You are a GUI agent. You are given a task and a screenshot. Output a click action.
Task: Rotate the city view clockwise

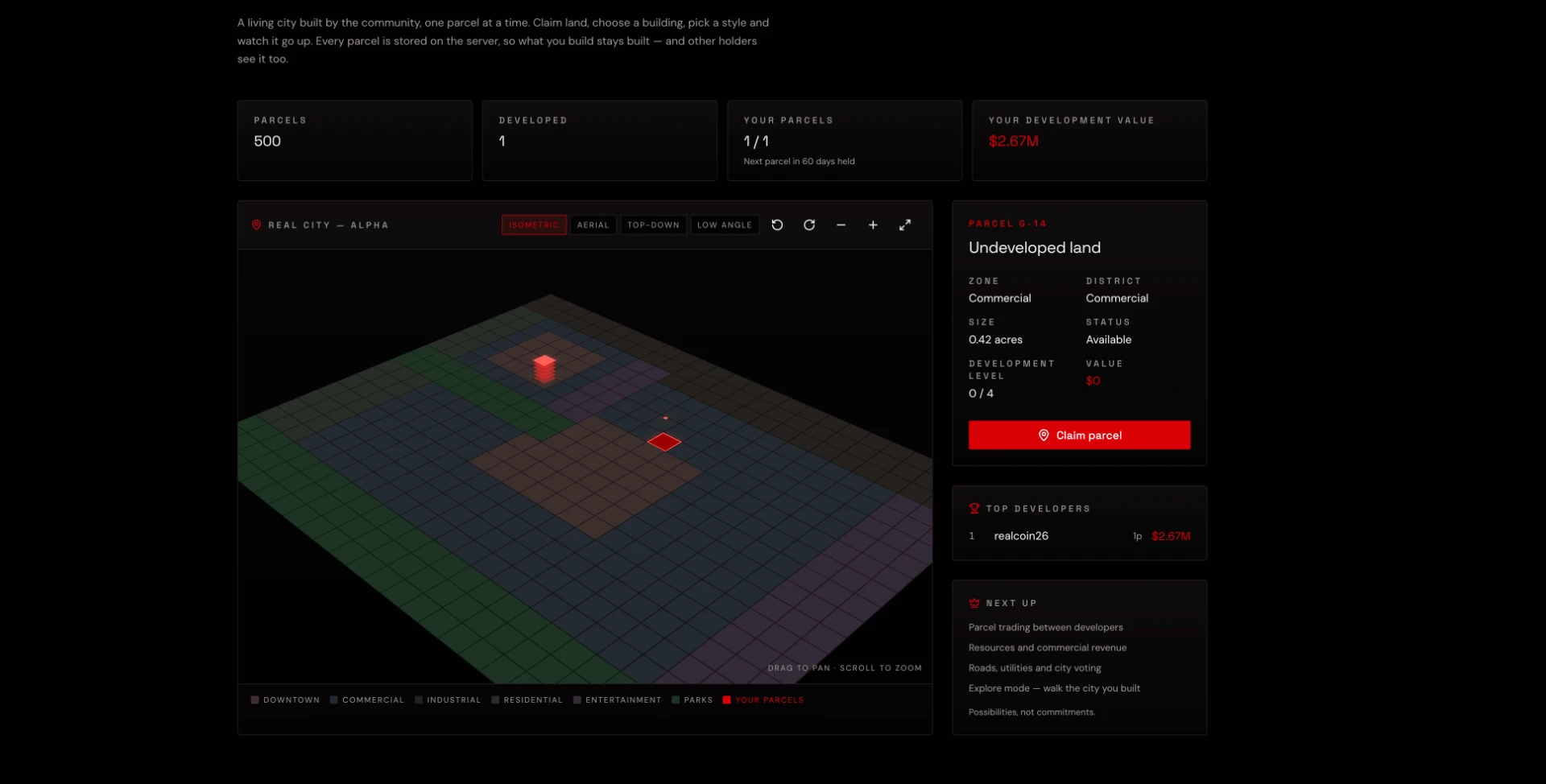click(809, 225)
